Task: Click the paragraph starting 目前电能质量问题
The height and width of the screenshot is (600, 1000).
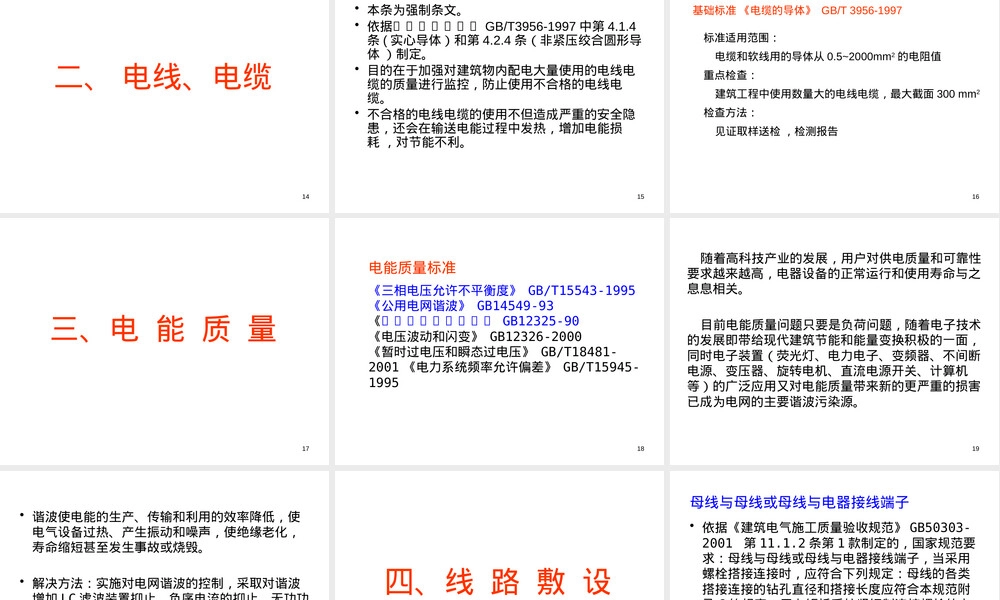Action: pos(834,363)
